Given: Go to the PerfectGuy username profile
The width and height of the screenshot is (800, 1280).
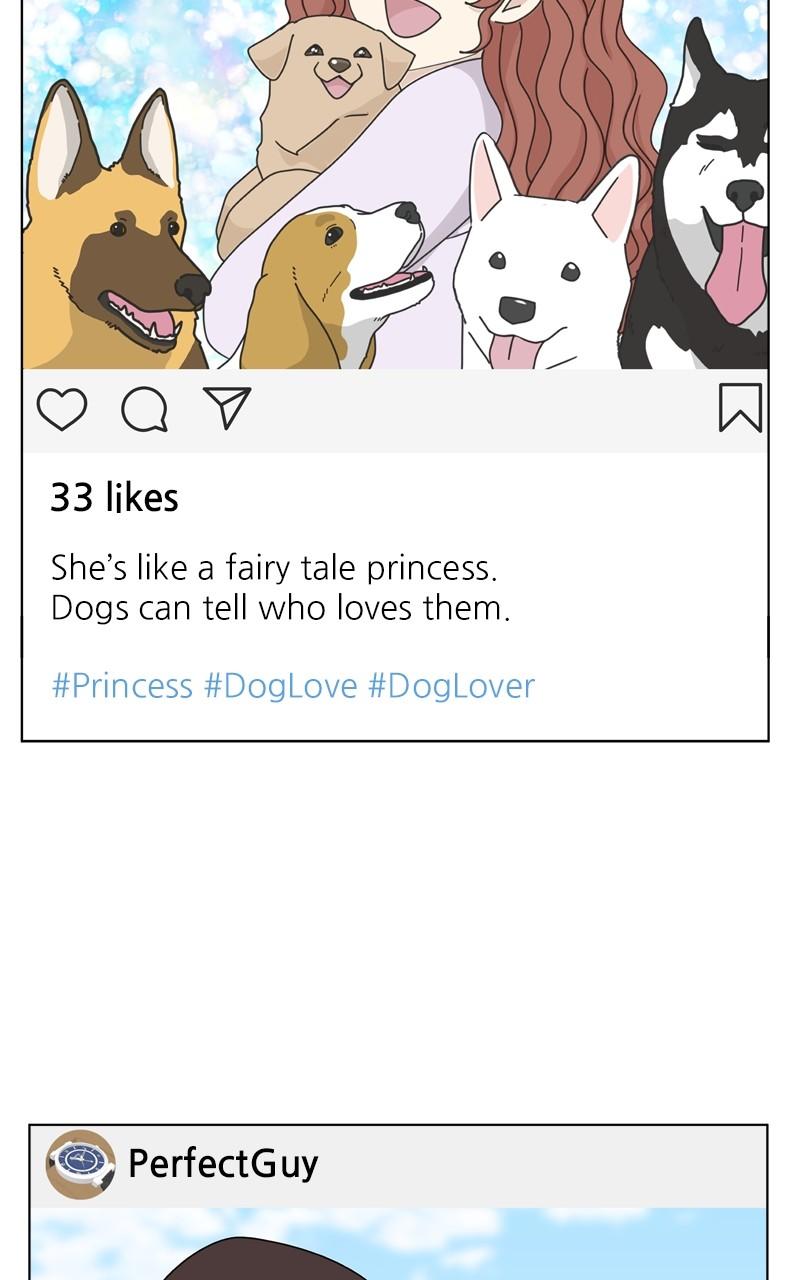Looking at the screenshot, I should [223, 1164].
